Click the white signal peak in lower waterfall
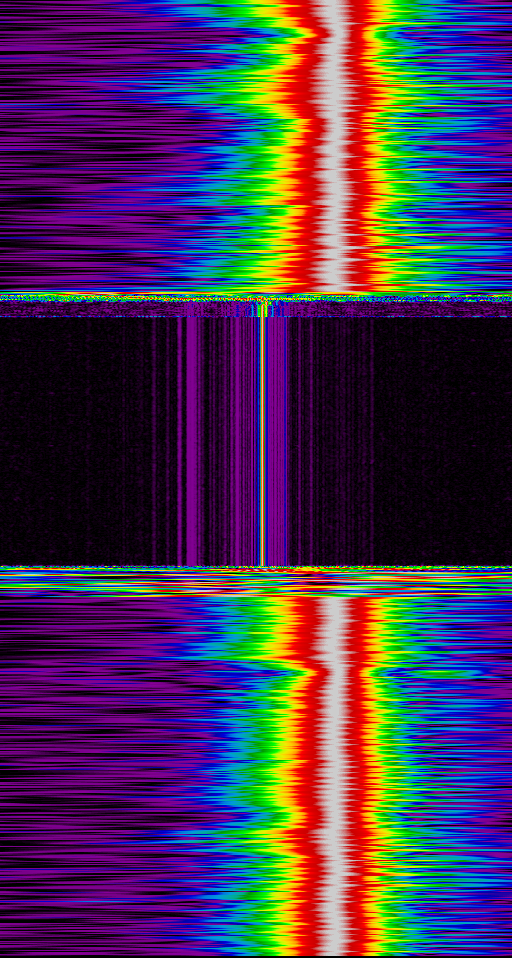Viewport: 512px width, 958px height. tap(338, 776)
